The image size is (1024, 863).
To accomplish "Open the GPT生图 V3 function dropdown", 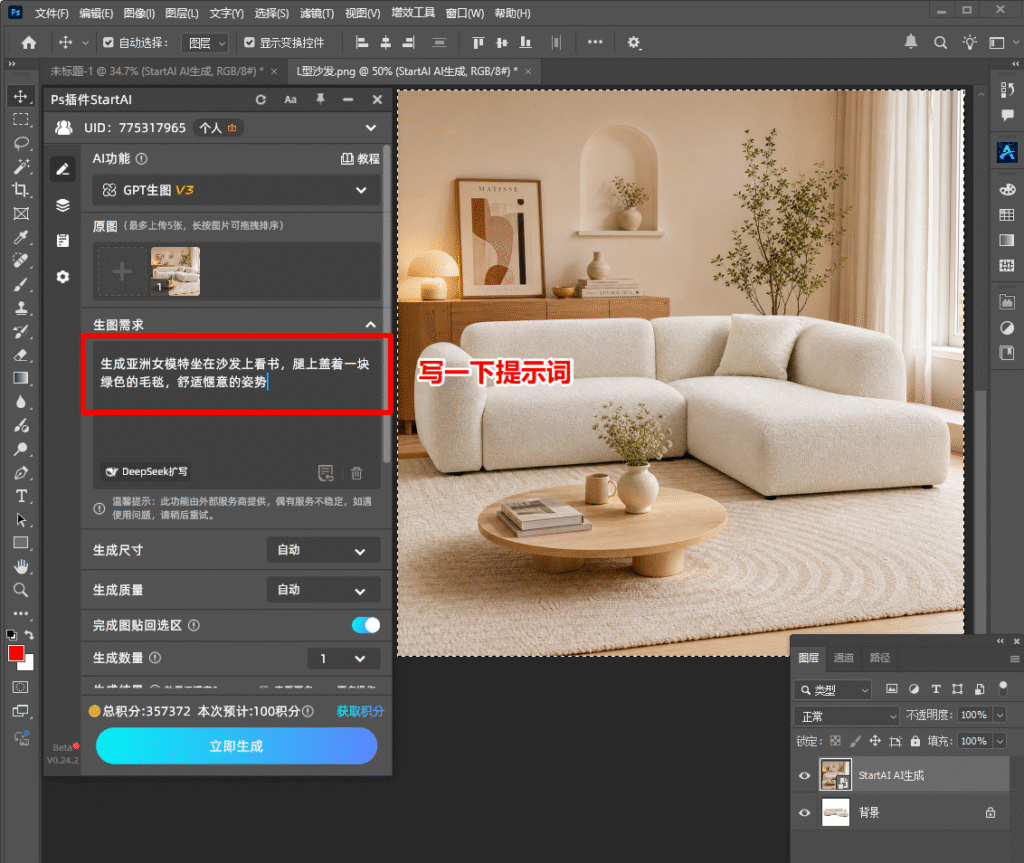I will click(236, 190).
